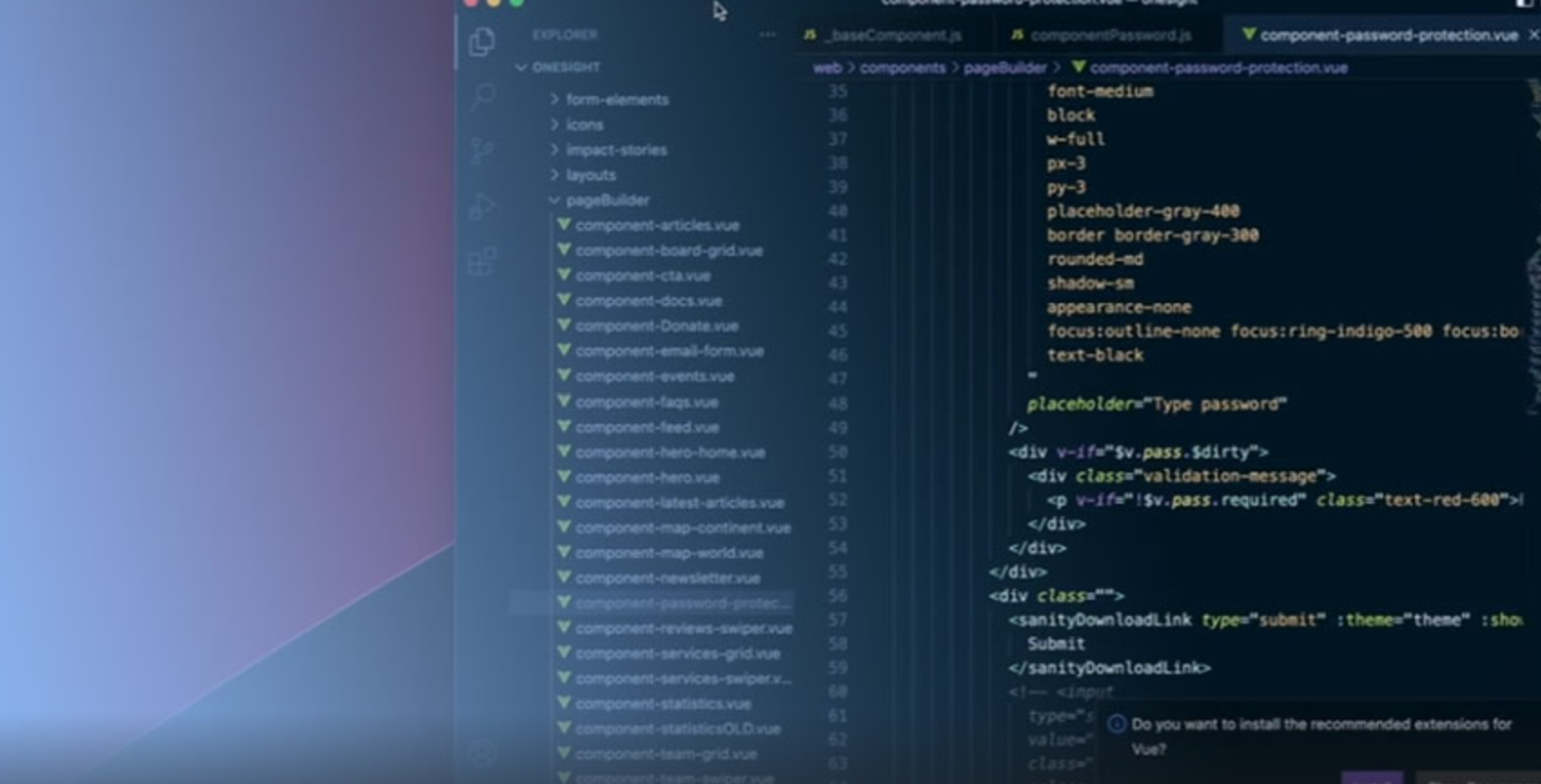Click Vue icon beside component-articles.vue
Viewport: 1541px width, 784px height.
coord(564,224)
